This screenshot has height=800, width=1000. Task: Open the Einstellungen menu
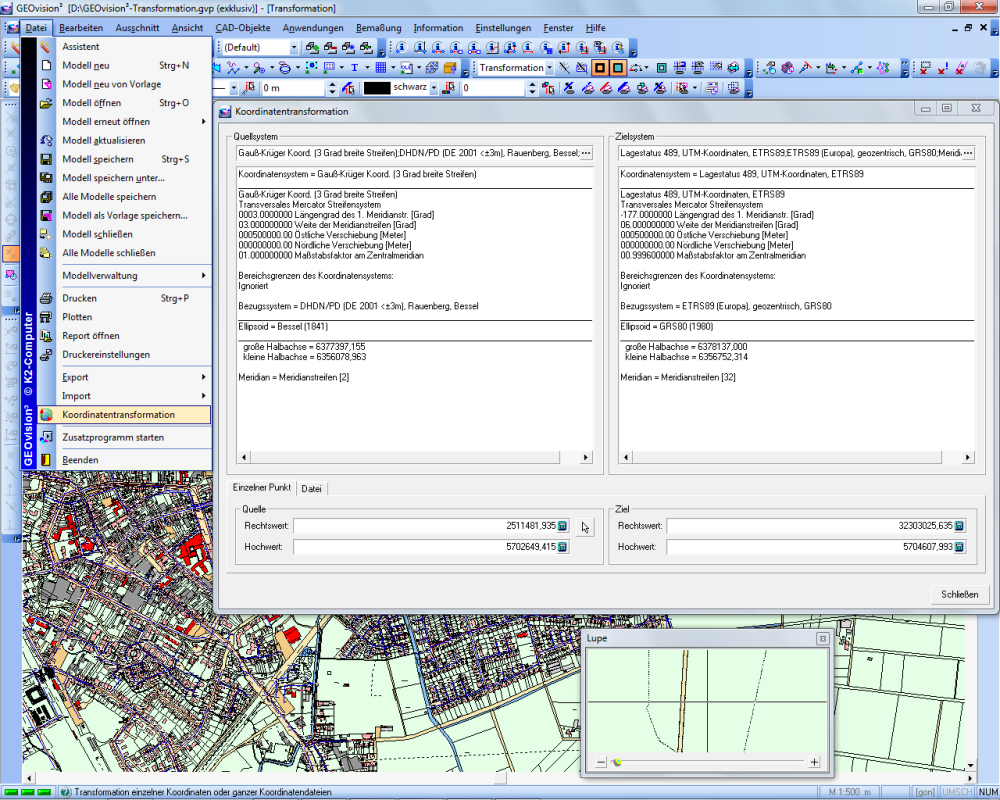coord(503,28)
